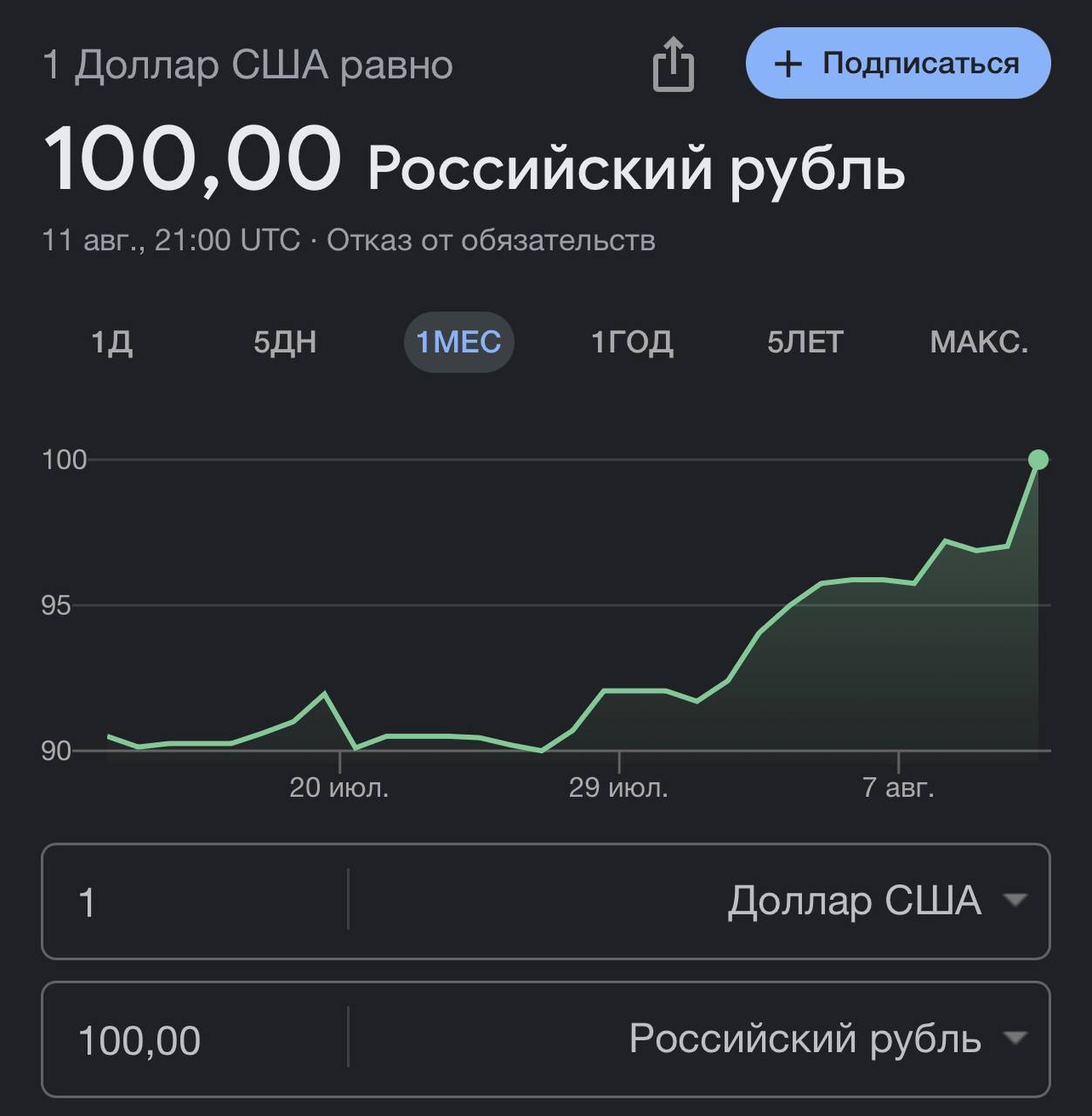Click the 90 y-axis label

pos(56,751)
